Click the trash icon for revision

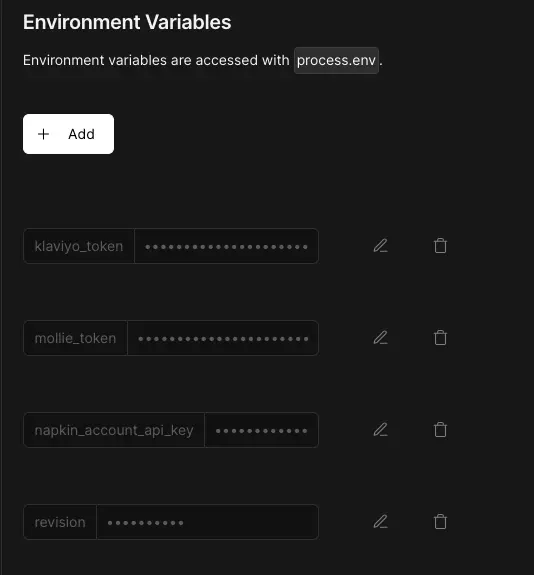(440, 522)
